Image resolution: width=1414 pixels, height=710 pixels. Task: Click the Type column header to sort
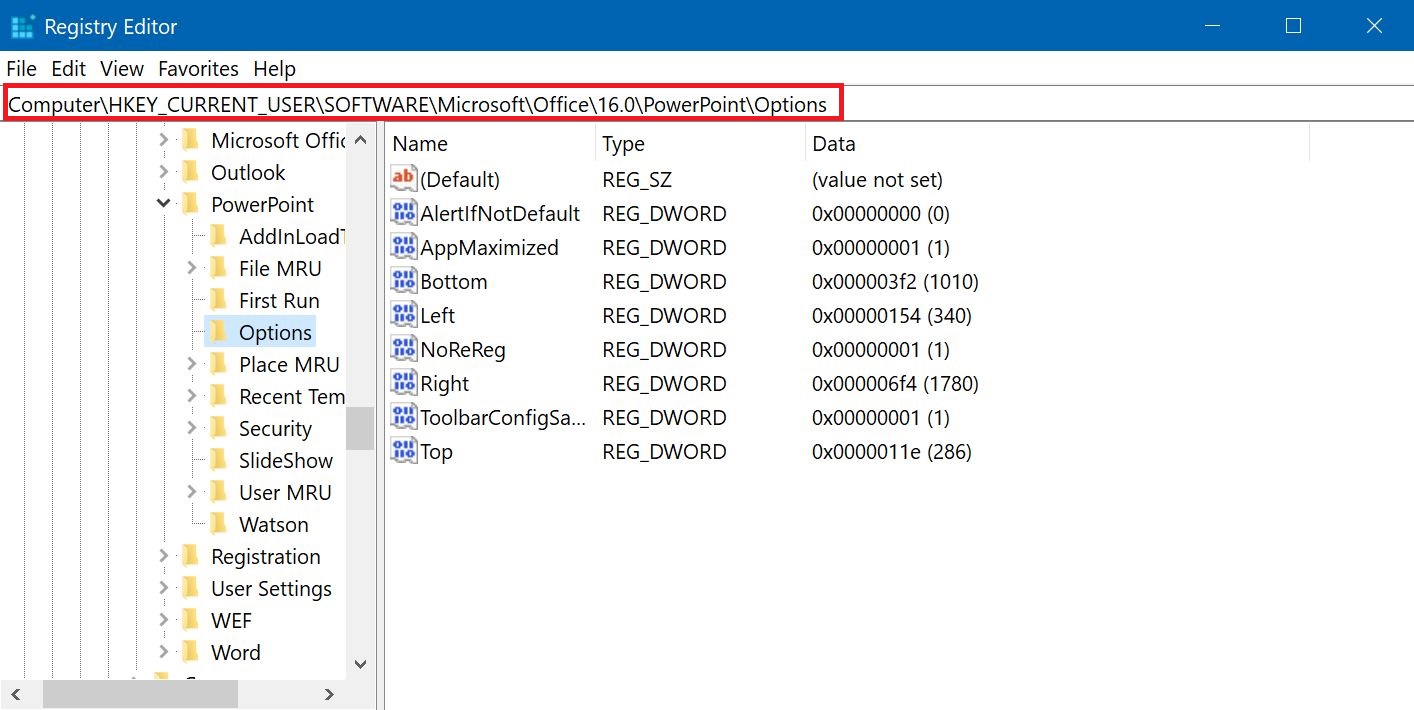[622, 143]
